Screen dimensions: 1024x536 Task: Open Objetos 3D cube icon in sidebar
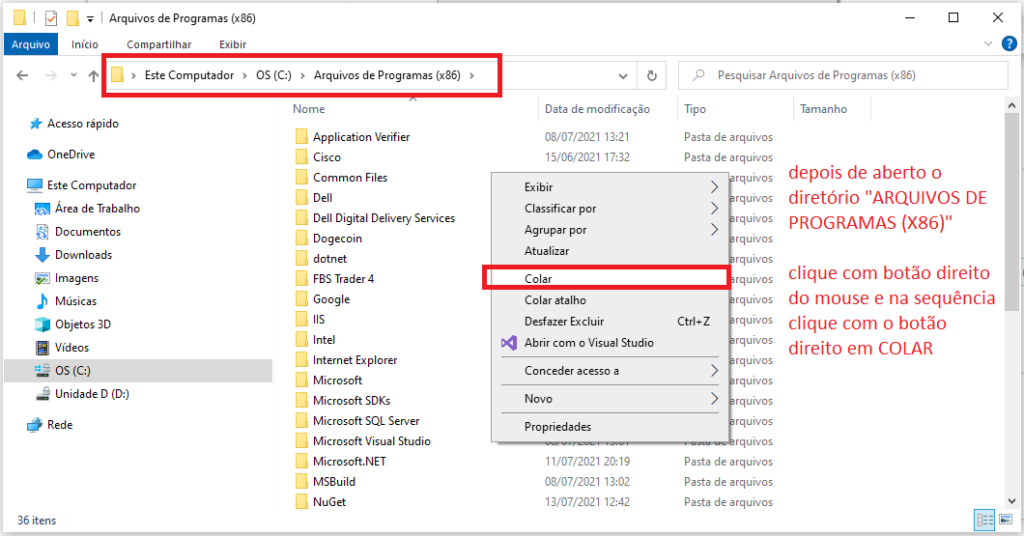[42, 324]
